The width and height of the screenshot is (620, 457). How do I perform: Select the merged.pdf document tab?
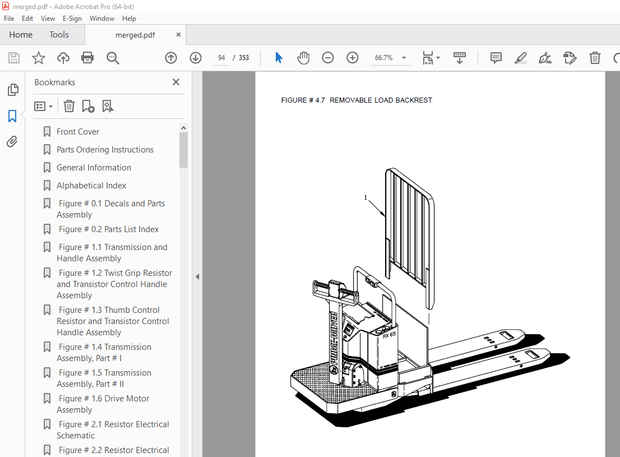(135, 35)
